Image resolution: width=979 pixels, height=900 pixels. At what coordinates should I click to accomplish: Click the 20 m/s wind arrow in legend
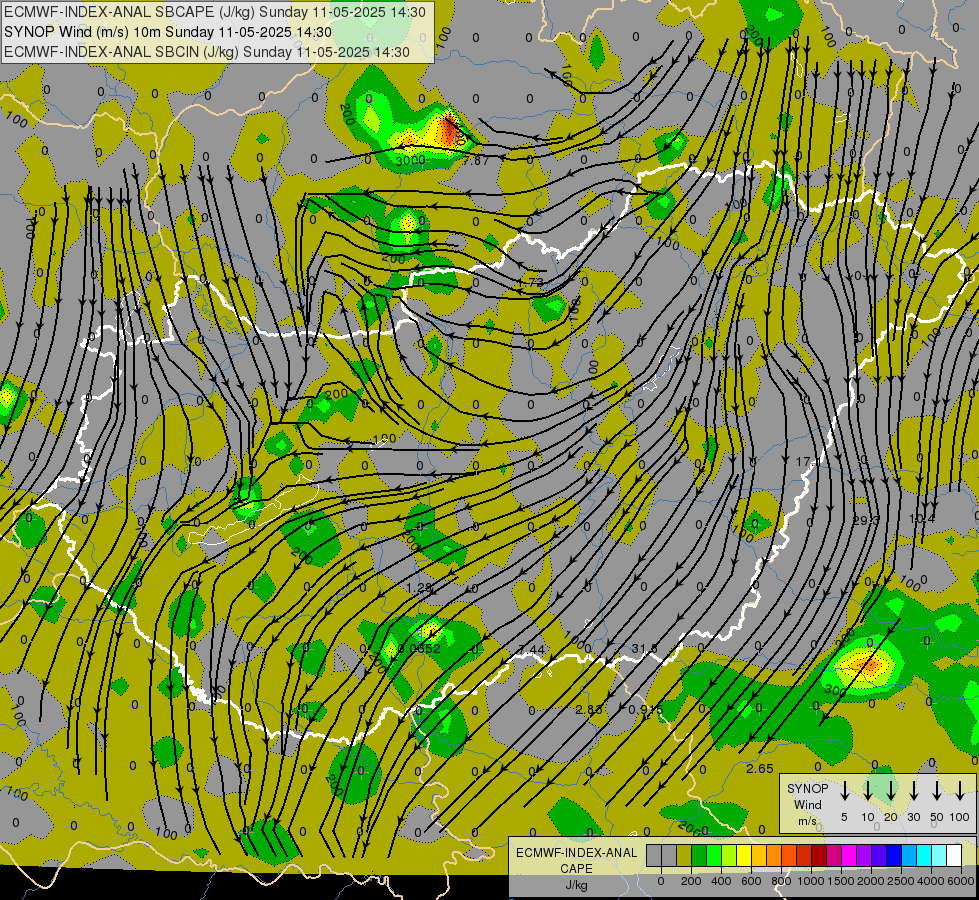tap(891, 791)
